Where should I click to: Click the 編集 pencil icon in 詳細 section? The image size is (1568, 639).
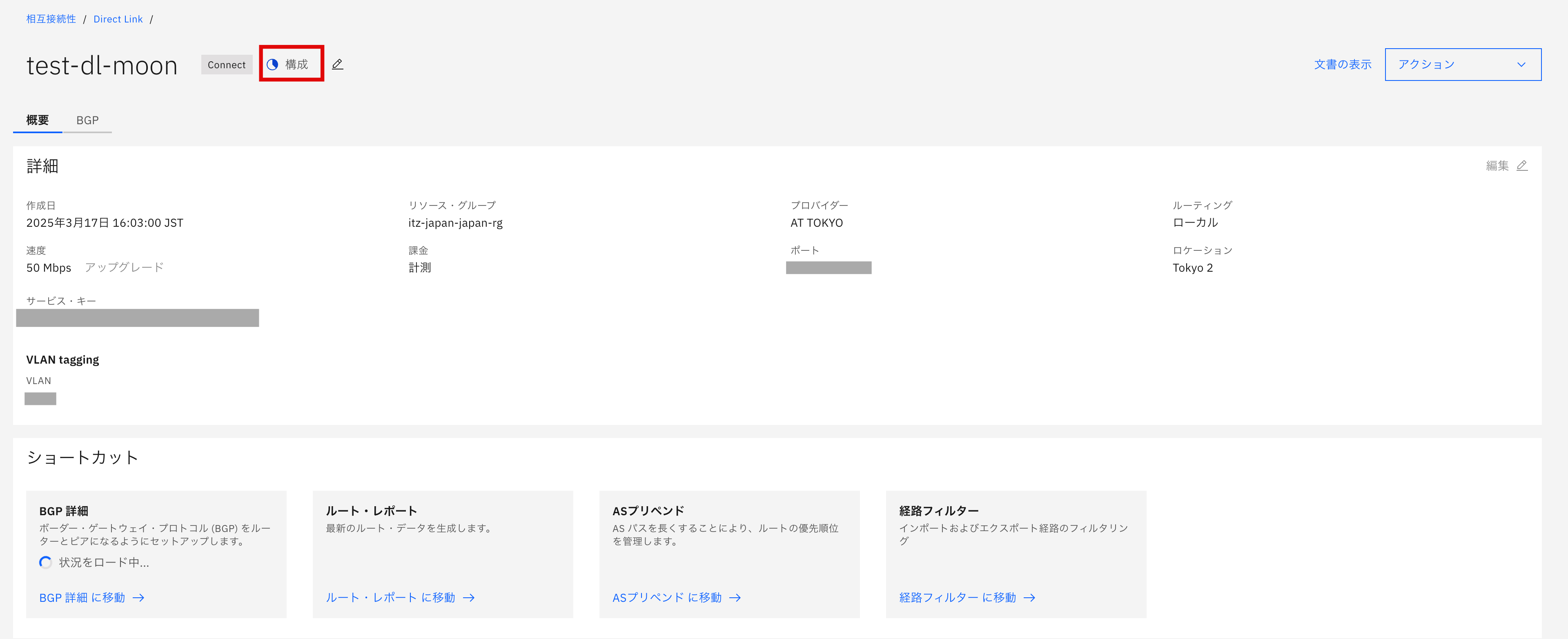tap(1522, 165)
